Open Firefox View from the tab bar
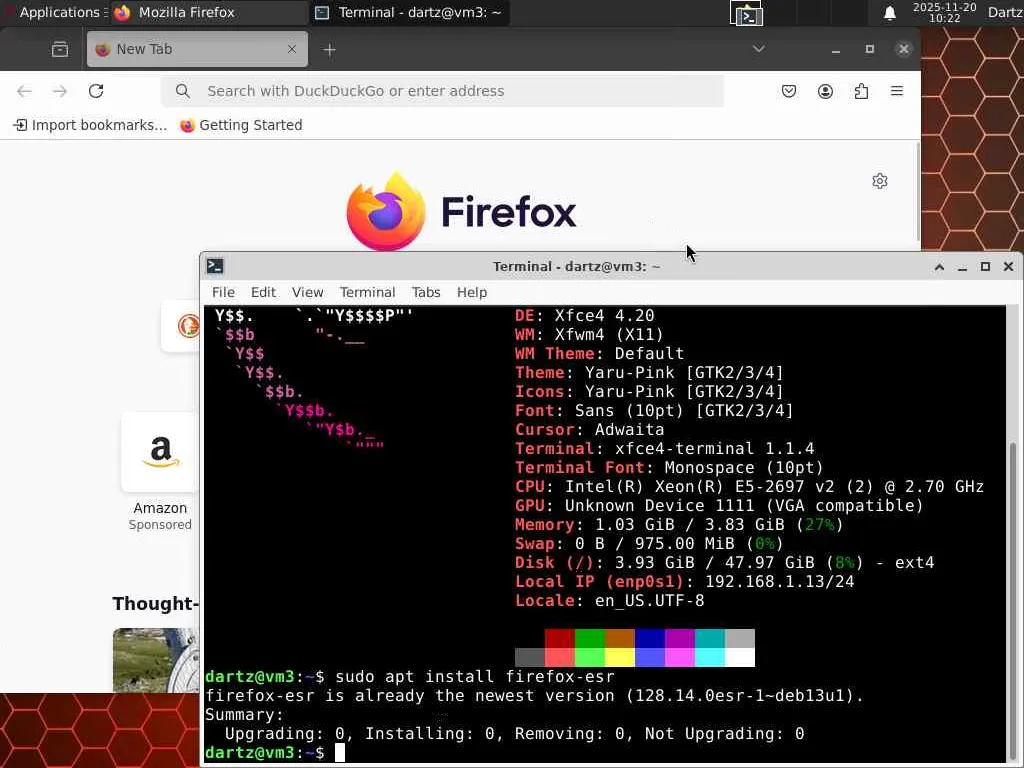This screenshot has width=1024, height=768. (x=59, y=49)
